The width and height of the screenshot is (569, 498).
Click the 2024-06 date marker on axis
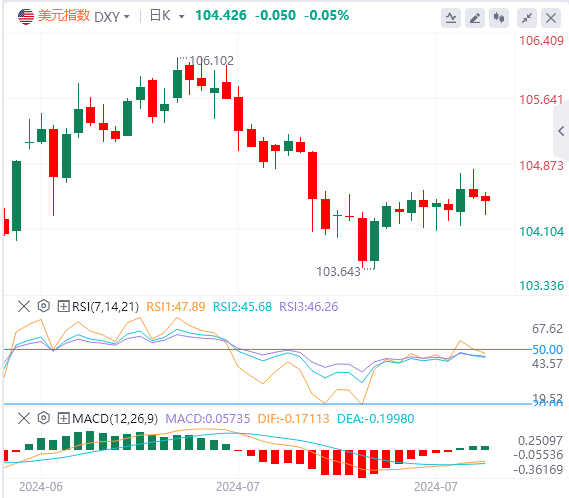(x=41, y=486)
